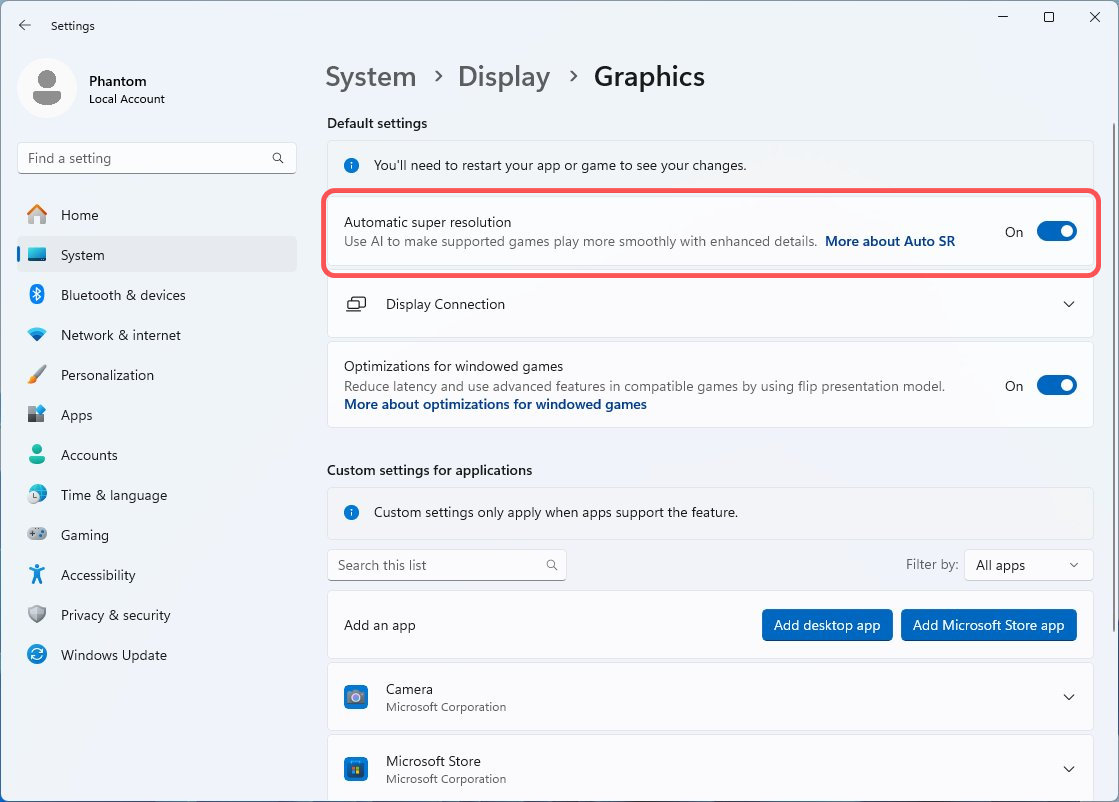Open Apps settings in sidebar
Image resolution: width=1119 pixels, height=802 pixels.
157,415
